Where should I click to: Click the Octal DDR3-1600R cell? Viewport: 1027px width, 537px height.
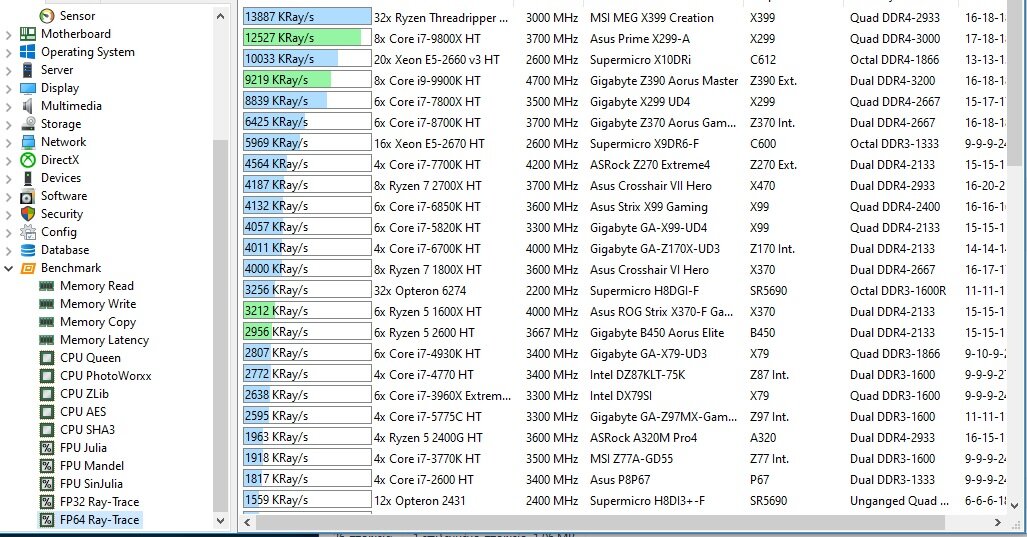pos(898,291)
